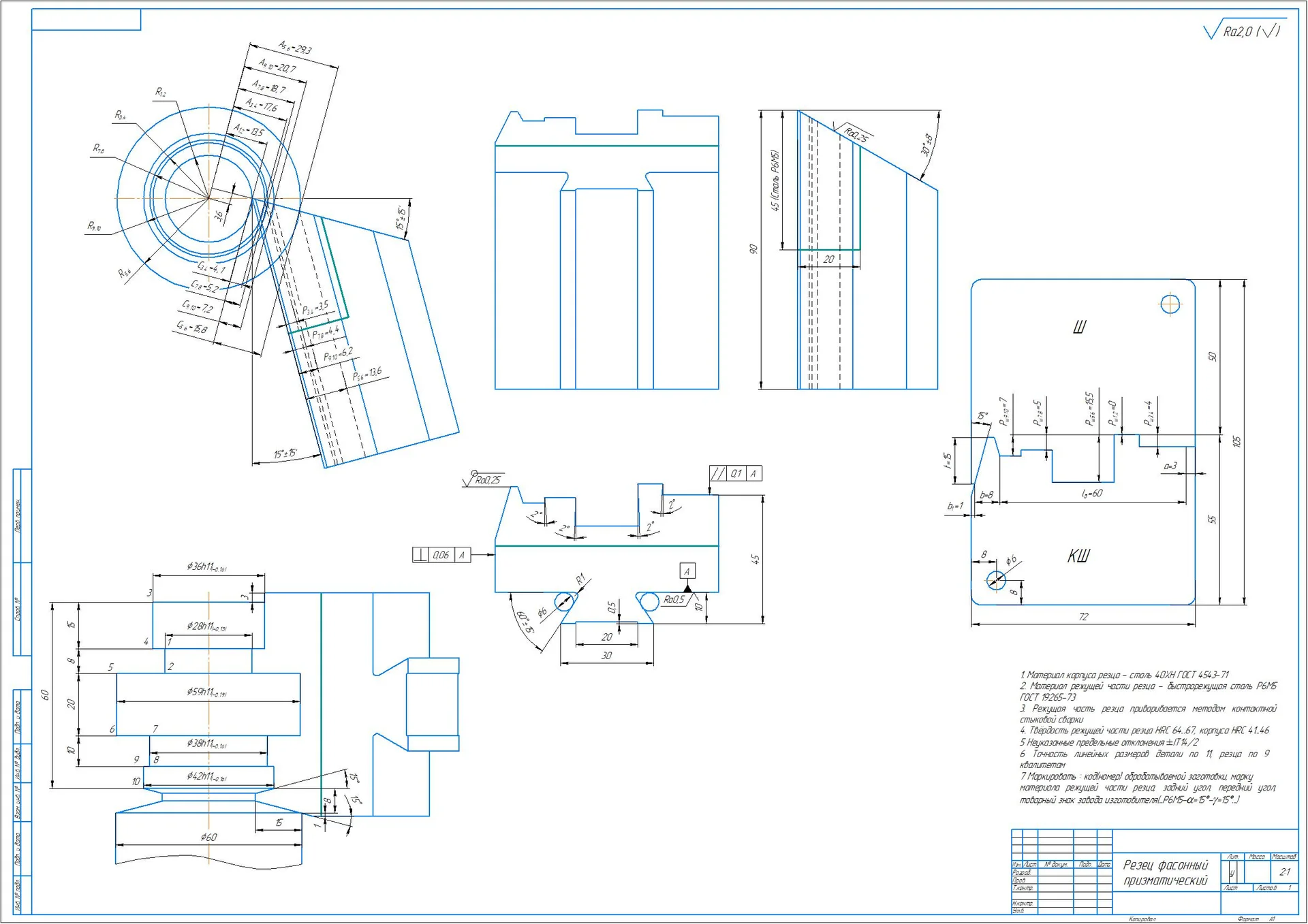Click technical note 7 starting 'Маркировать'
The width and height of the screenshot is (1308, 924).
tap(1148, 788)
